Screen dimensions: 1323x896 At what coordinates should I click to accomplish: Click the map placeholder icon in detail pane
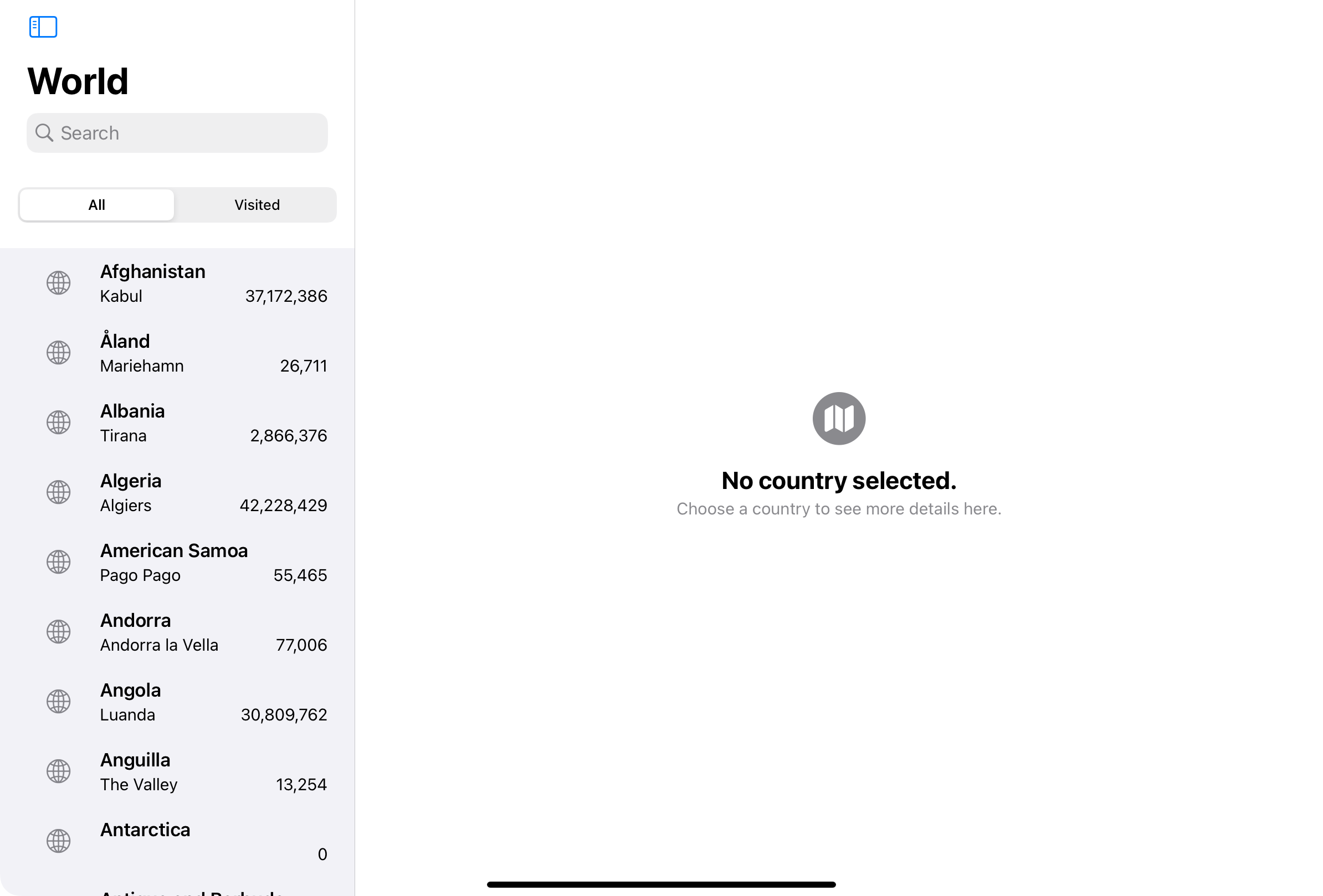tap(839, 418)
